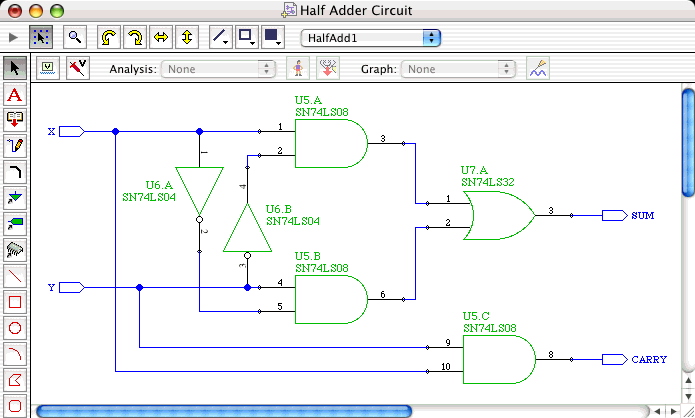Screen dimensions: 695x418
Task: Click the graph plot button
Action: click(538, 68)
